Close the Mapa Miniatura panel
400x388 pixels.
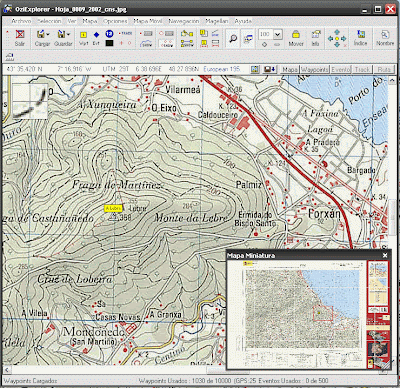385,255
